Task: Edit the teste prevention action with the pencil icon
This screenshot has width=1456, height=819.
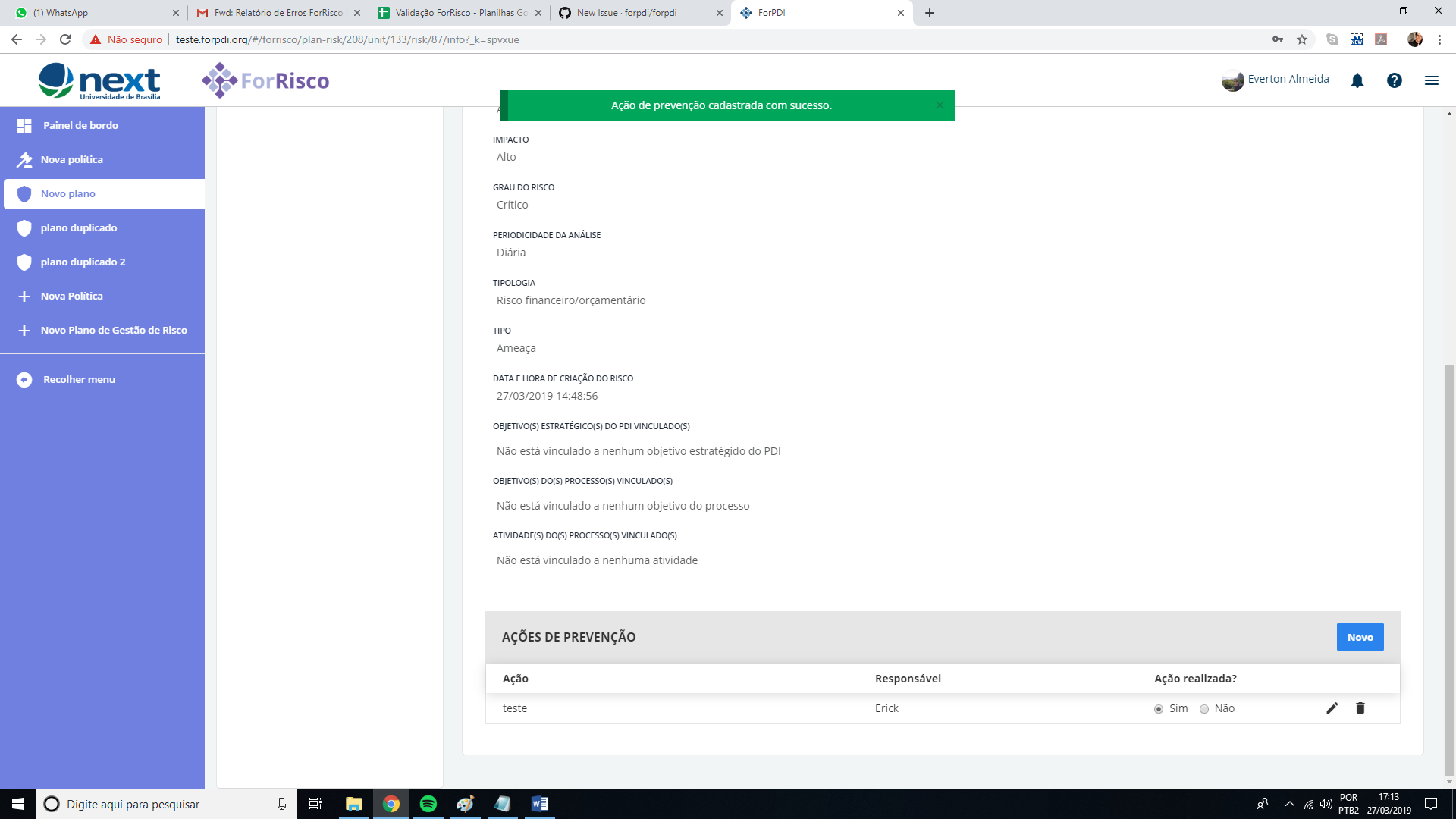Action: (x=1332, y=708)
